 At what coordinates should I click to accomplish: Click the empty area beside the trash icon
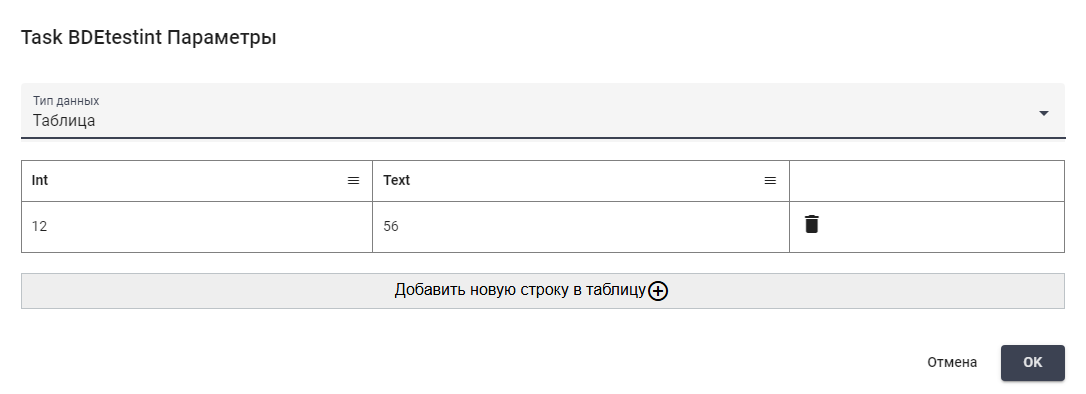pos(942,226)
